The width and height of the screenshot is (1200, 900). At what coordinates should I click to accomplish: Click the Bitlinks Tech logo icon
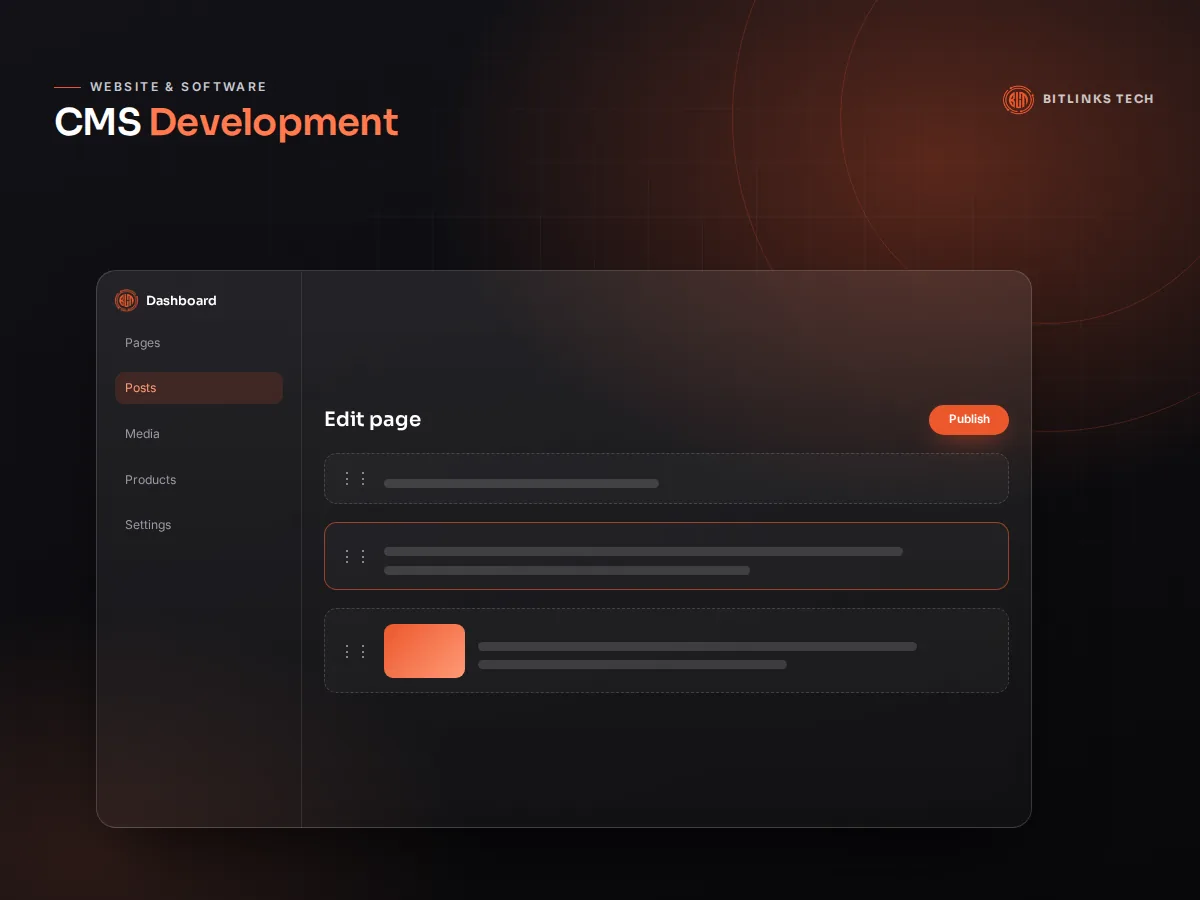tap(1018, 99)
